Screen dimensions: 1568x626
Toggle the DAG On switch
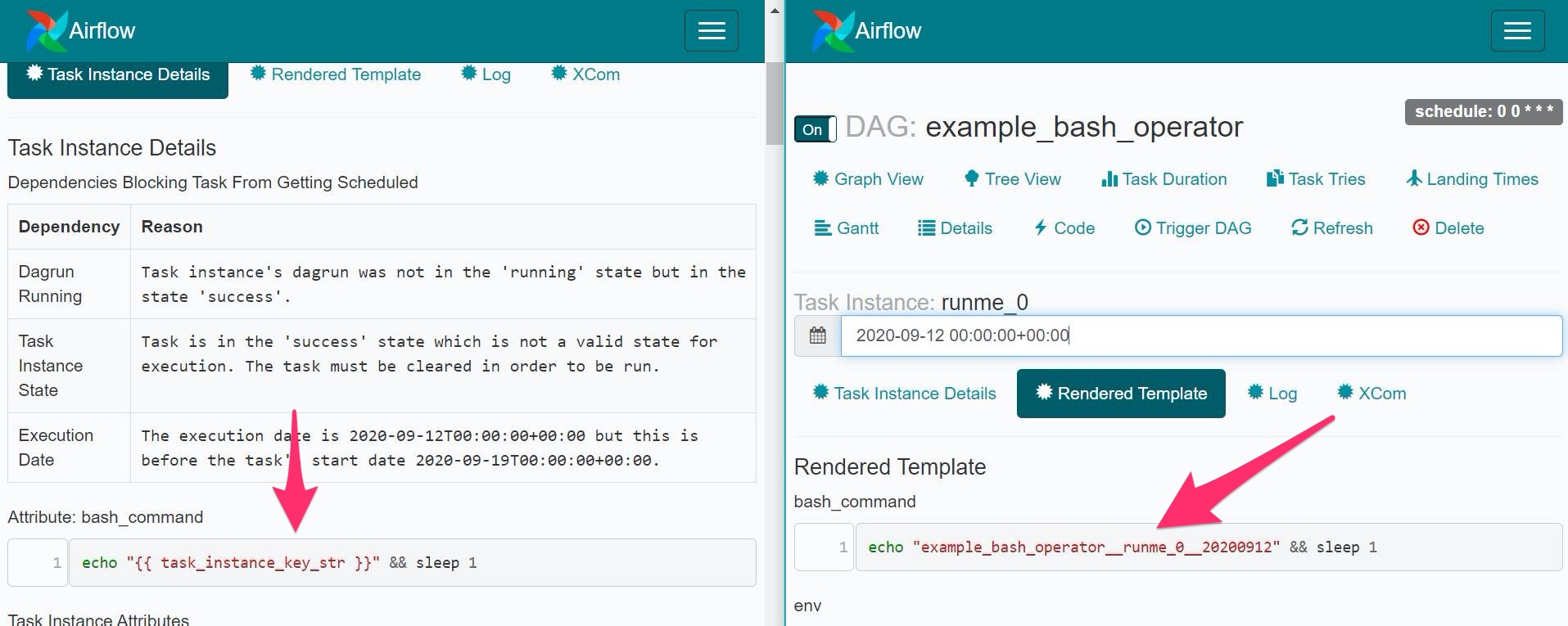pyautogui.click(x=816, y=129)
